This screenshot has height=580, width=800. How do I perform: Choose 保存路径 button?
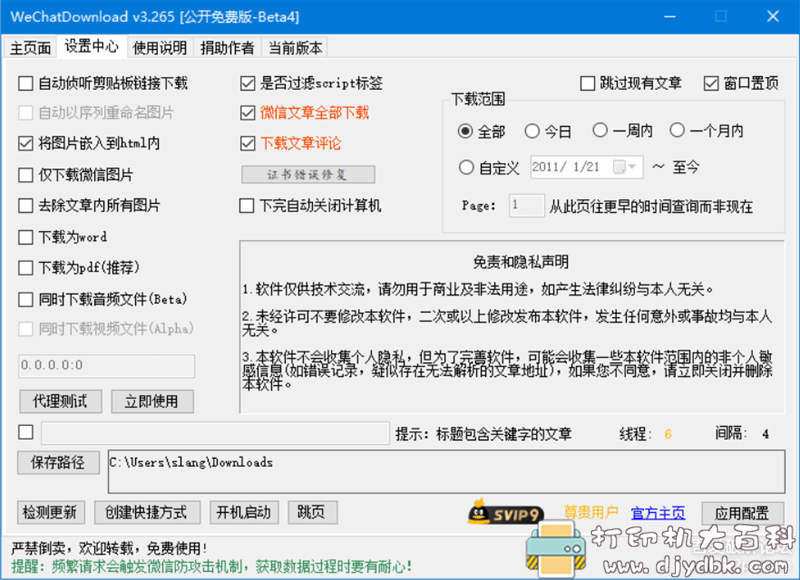coord(58,463)
